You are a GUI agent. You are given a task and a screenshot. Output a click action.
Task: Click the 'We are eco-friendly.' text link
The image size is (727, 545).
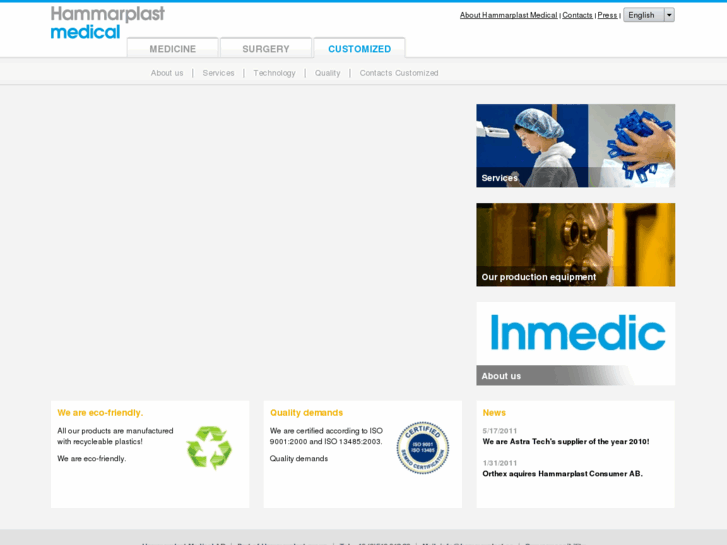coord(91,459)
